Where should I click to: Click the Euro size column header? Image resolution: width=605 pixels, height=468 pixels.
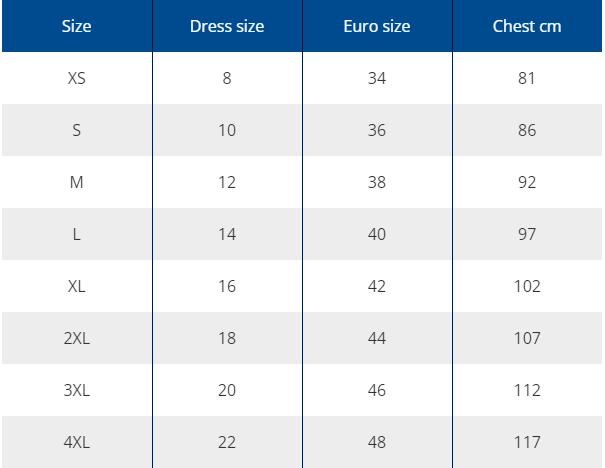377,26
